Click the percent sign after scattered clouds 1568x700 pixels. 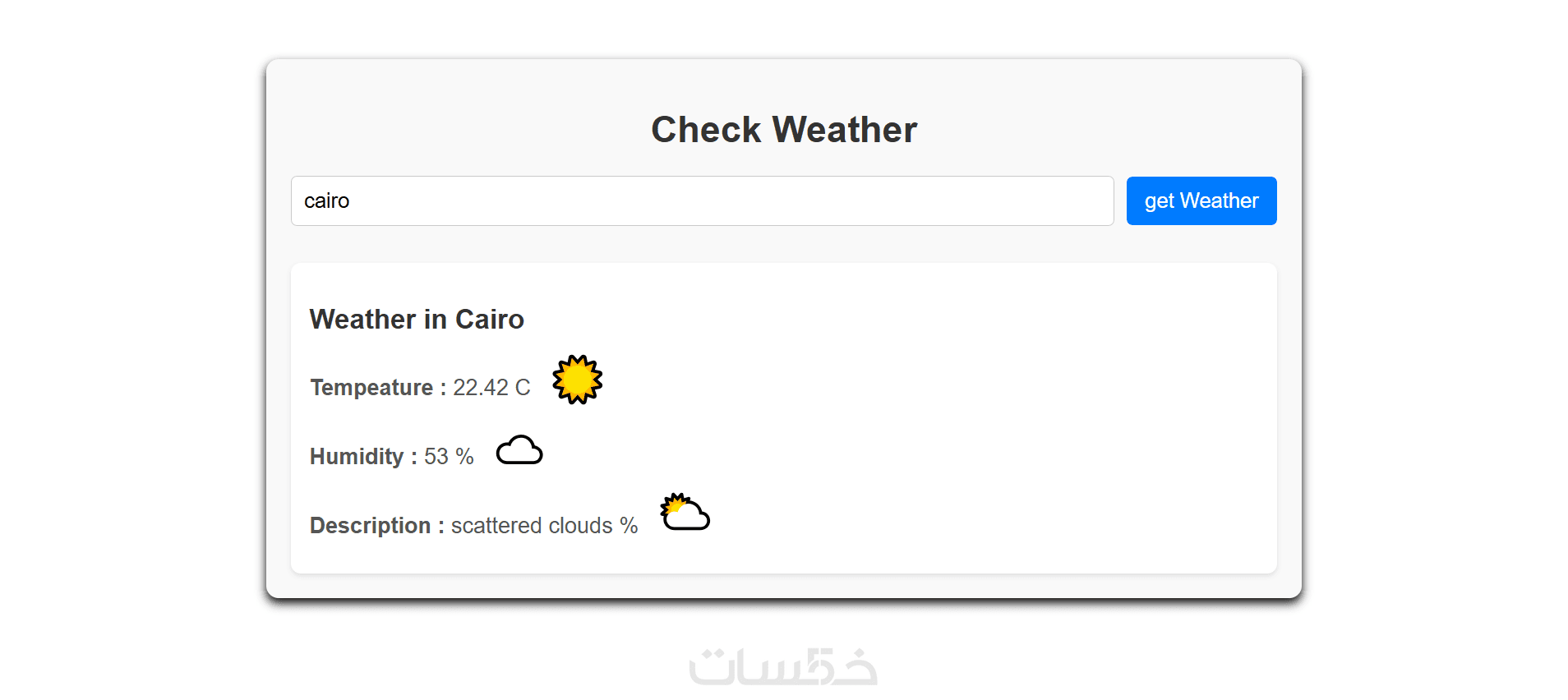pyautogui.click(x=629, y=526)
